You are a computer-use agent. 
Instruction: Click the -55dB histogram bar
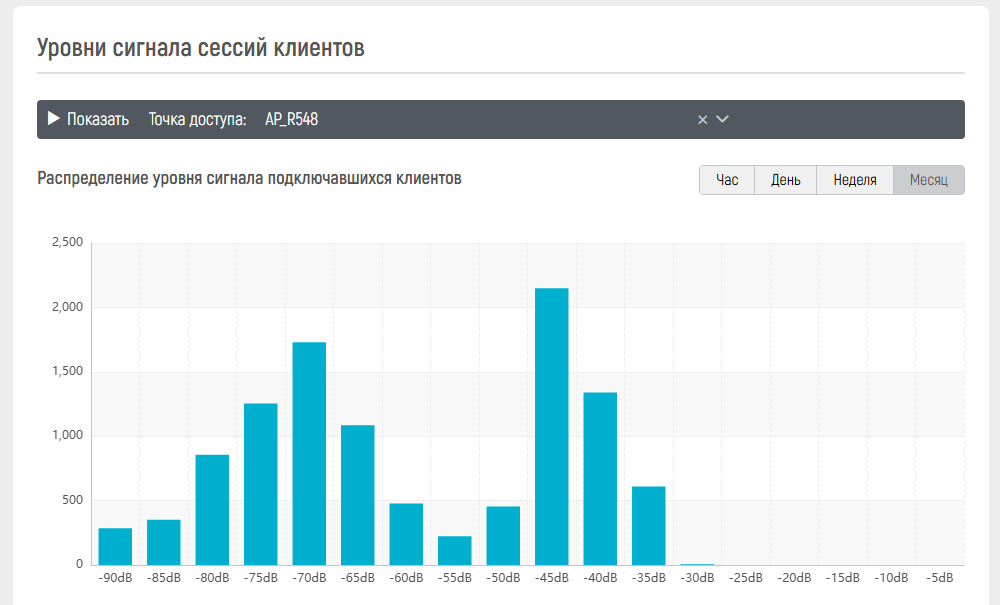[455, 551]
